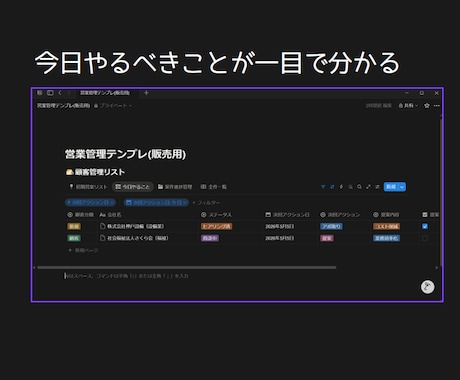This screenshot has height=380, width=460.
Task: Open the view settings sliders icon
Action: tap(377, 187)
